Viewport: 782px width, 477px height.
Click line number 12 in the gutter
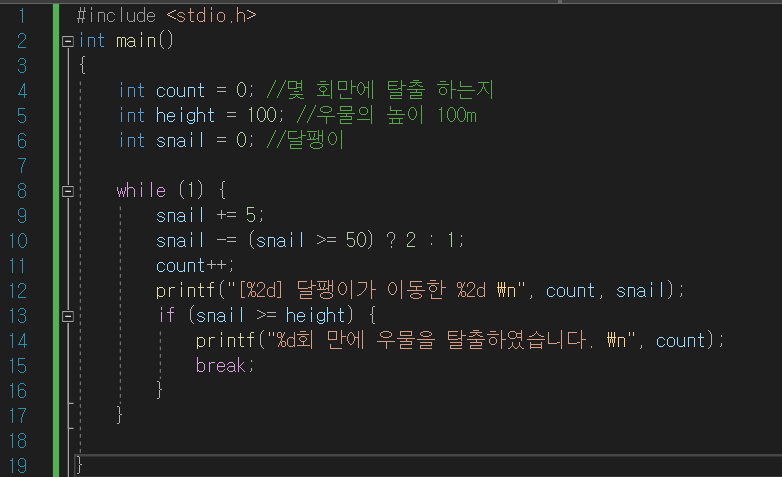pos(18,291)
